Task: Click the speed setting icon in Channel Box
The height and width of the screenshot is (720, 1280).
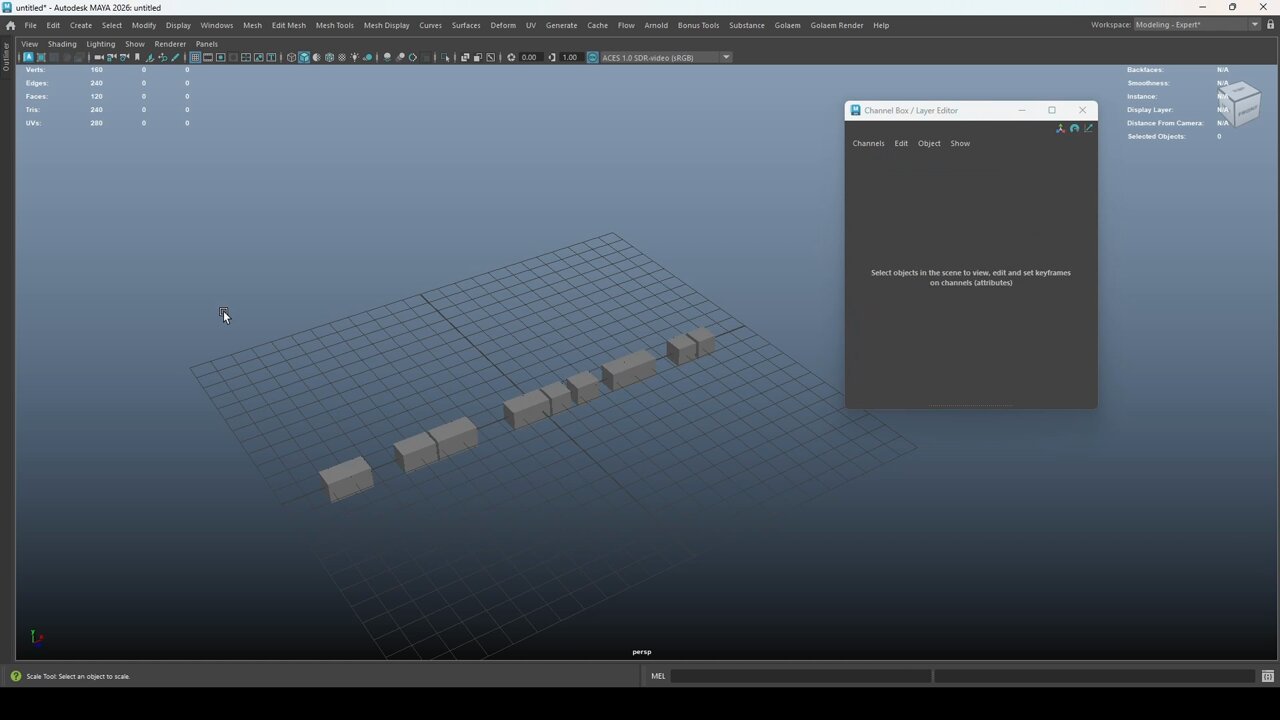Action: [1074, 128]
